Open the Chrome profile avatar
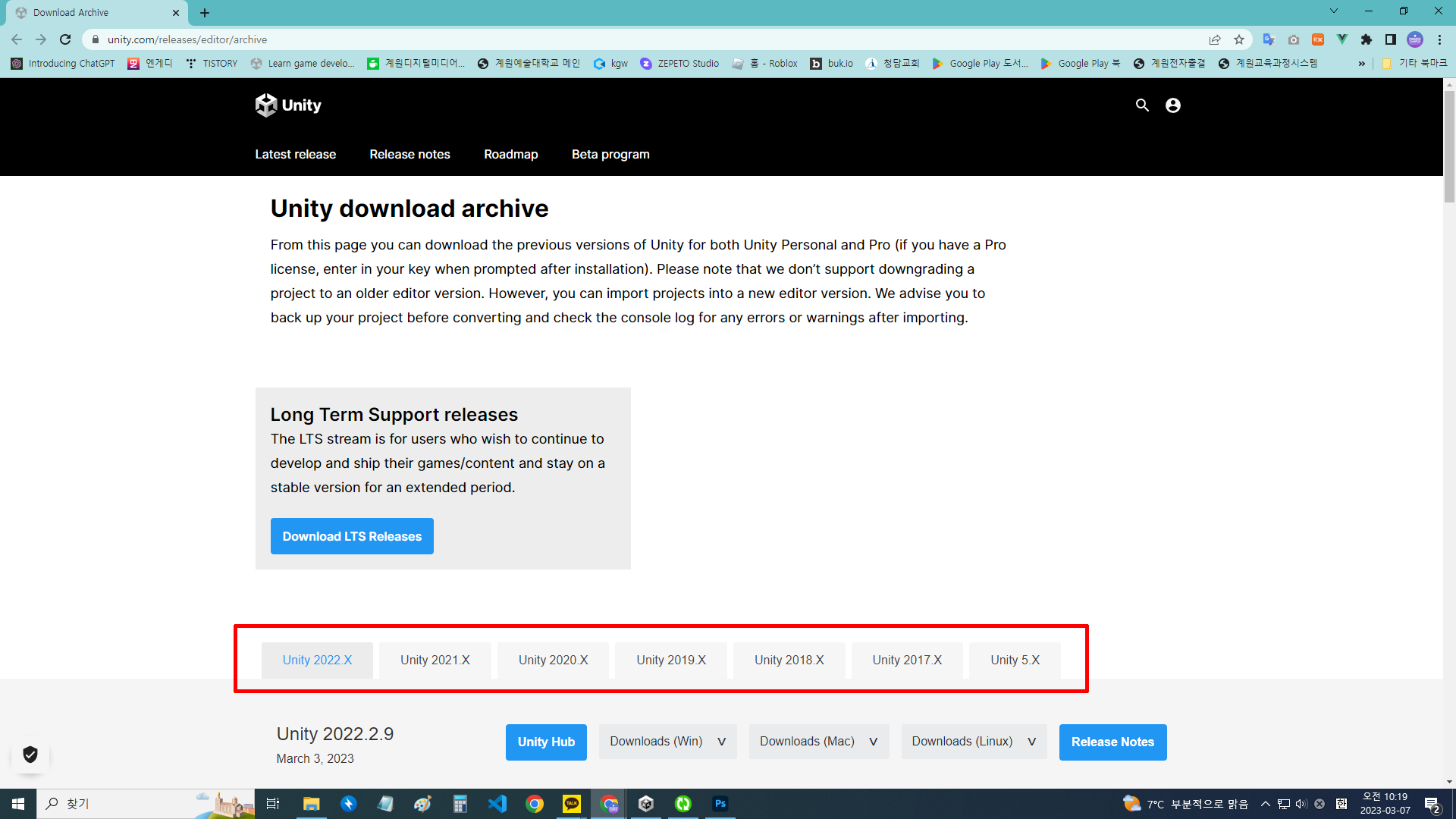 1415,39
